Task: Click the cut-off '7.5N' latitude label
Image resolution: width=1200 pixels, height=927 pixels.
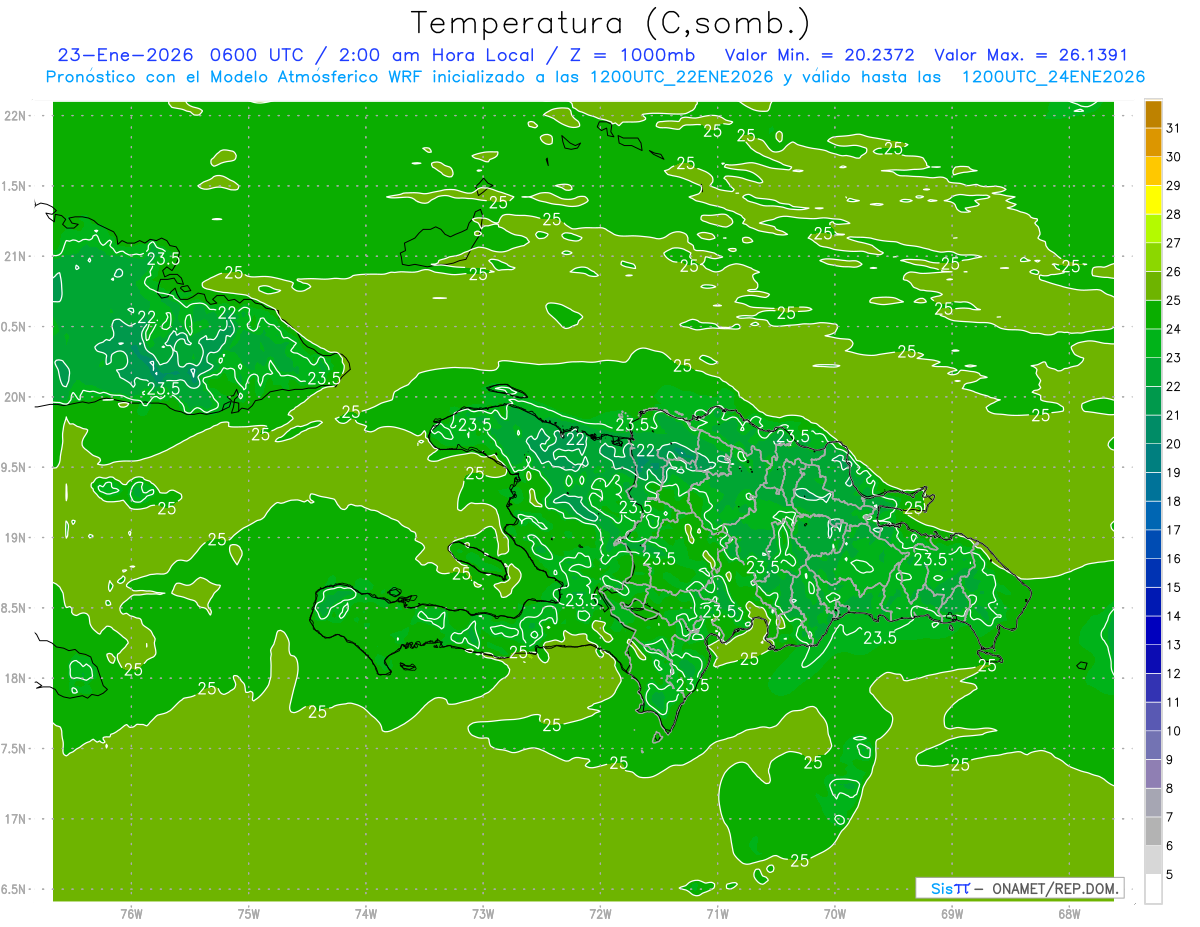Action: 14,749
